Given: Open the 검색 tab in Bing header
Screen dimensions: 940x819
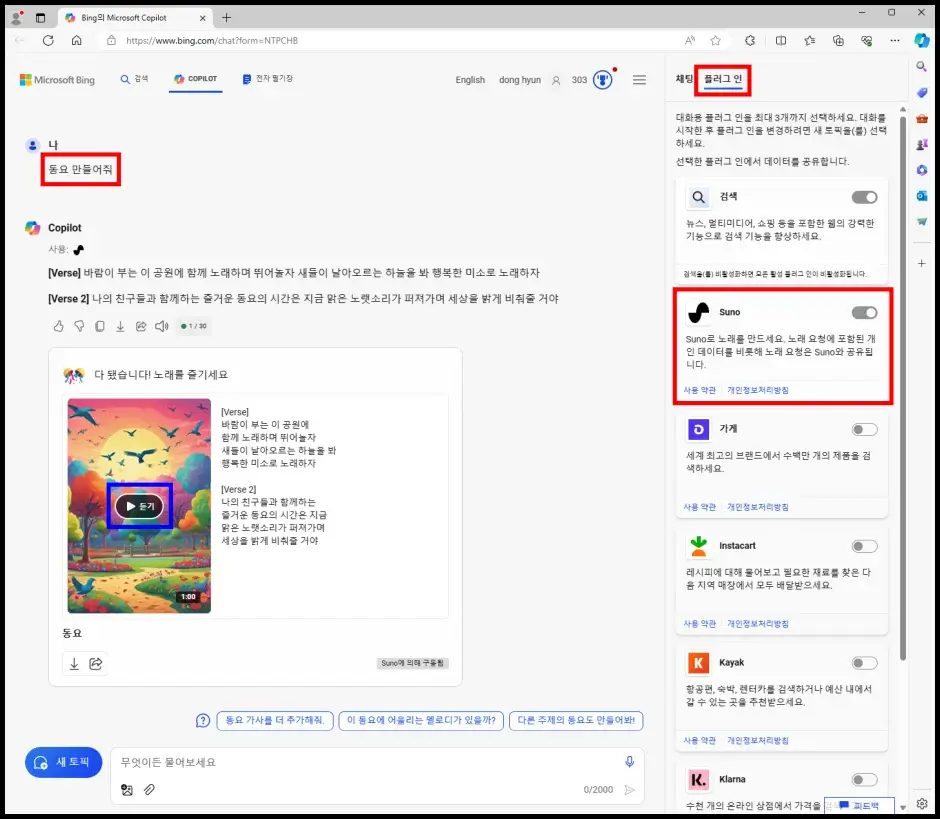Looking at the screenshot, I should tap(134, 79).
